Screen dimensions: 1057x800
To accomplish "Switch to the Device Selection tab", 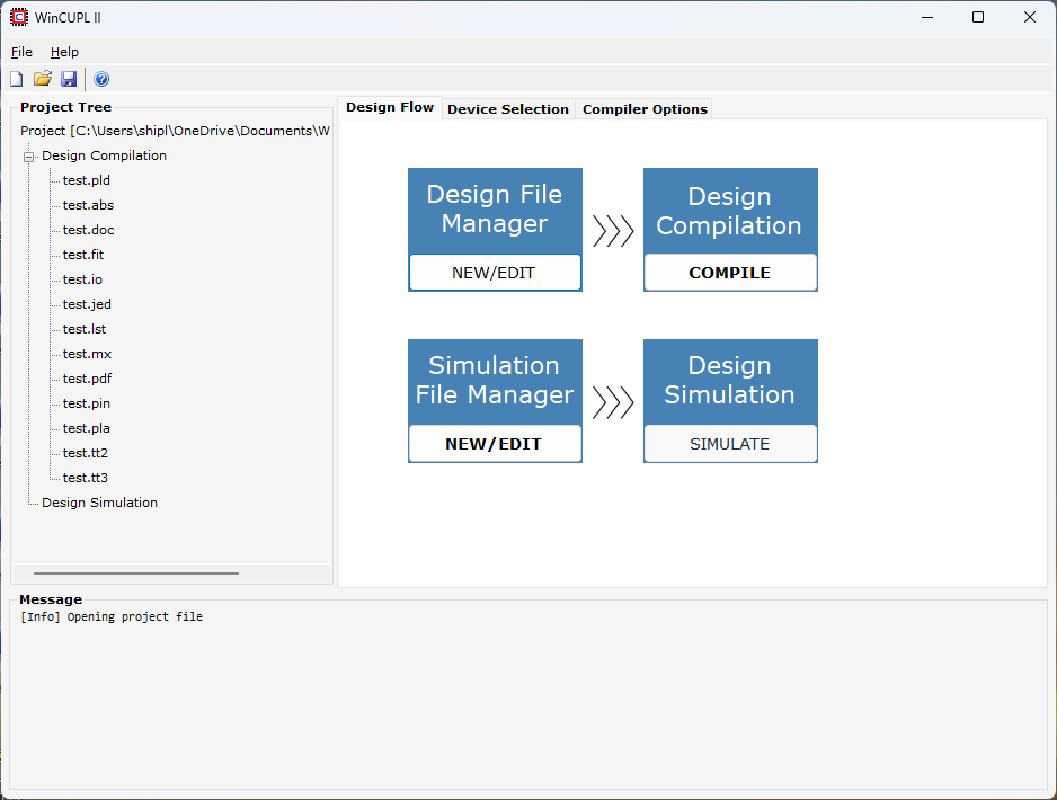I will pos(508,109).
